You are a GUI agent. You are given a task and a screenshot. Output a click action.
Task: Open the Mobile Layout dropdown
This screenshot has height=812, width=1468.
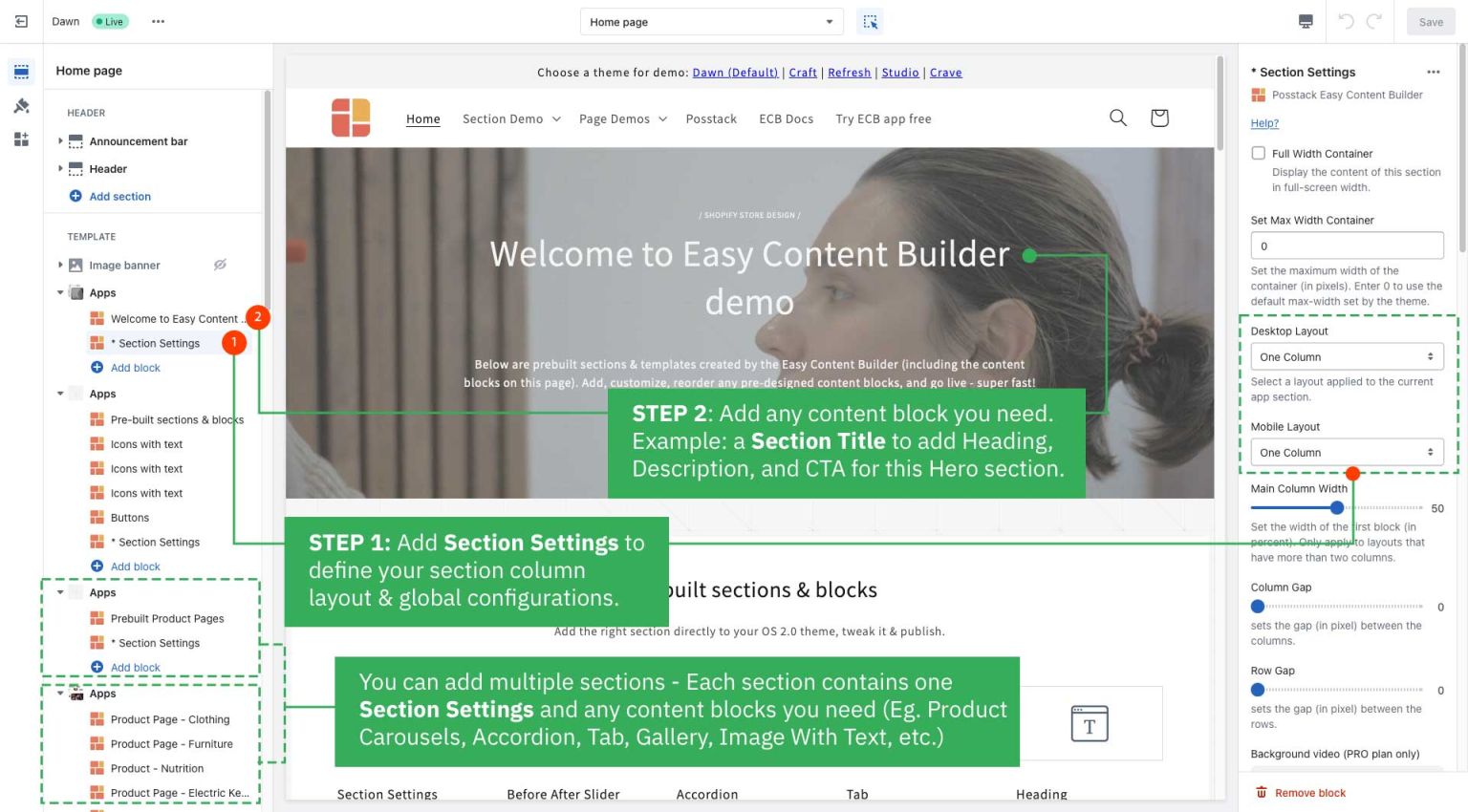pyautogui.click(x=1346, y=452)
